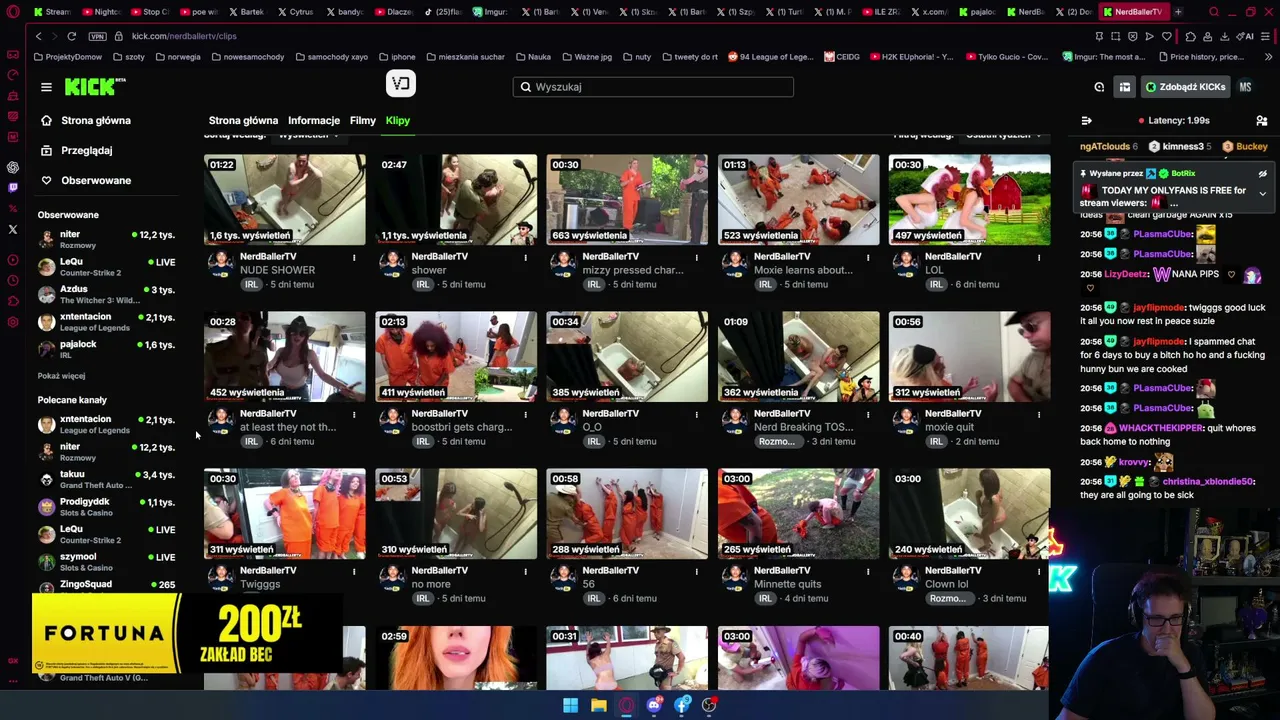Open sidebar settings gear in Opera
1280x720 pixels.
click(13, 322)
